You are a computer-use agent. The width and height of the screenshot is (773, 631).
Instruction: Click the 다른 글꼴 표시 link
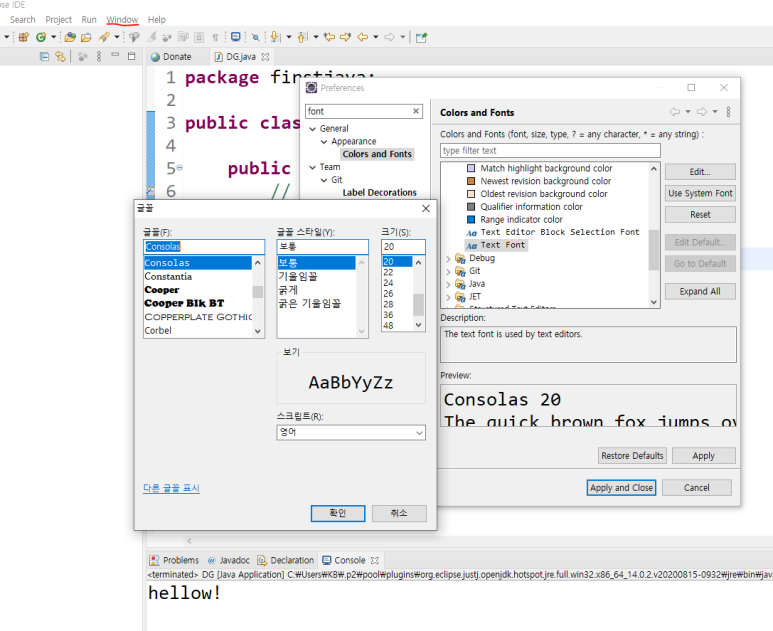pyautogui.click(x=171, y=488)
